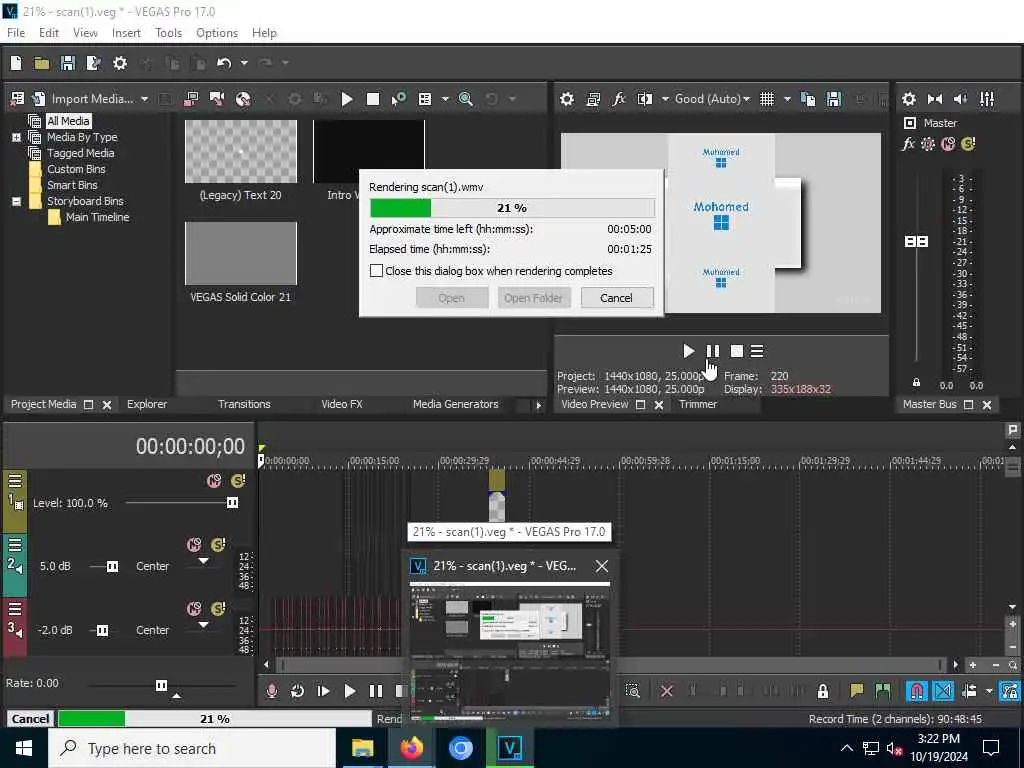Toggle Solo on video track 1
The image size is (1024, 768).
click(x=238, y=481)
